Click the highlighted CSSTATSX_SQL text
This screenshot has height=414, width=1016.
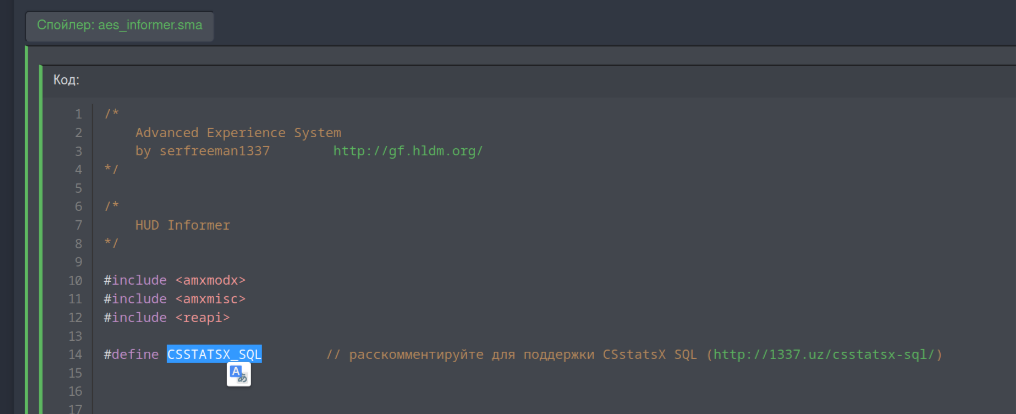point(214,354)
